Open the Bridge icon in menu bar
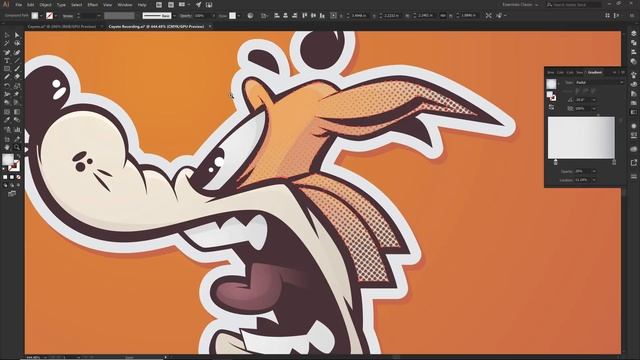Screen dimensions: 640x360 pyautogui.click(x=159, y=5)
